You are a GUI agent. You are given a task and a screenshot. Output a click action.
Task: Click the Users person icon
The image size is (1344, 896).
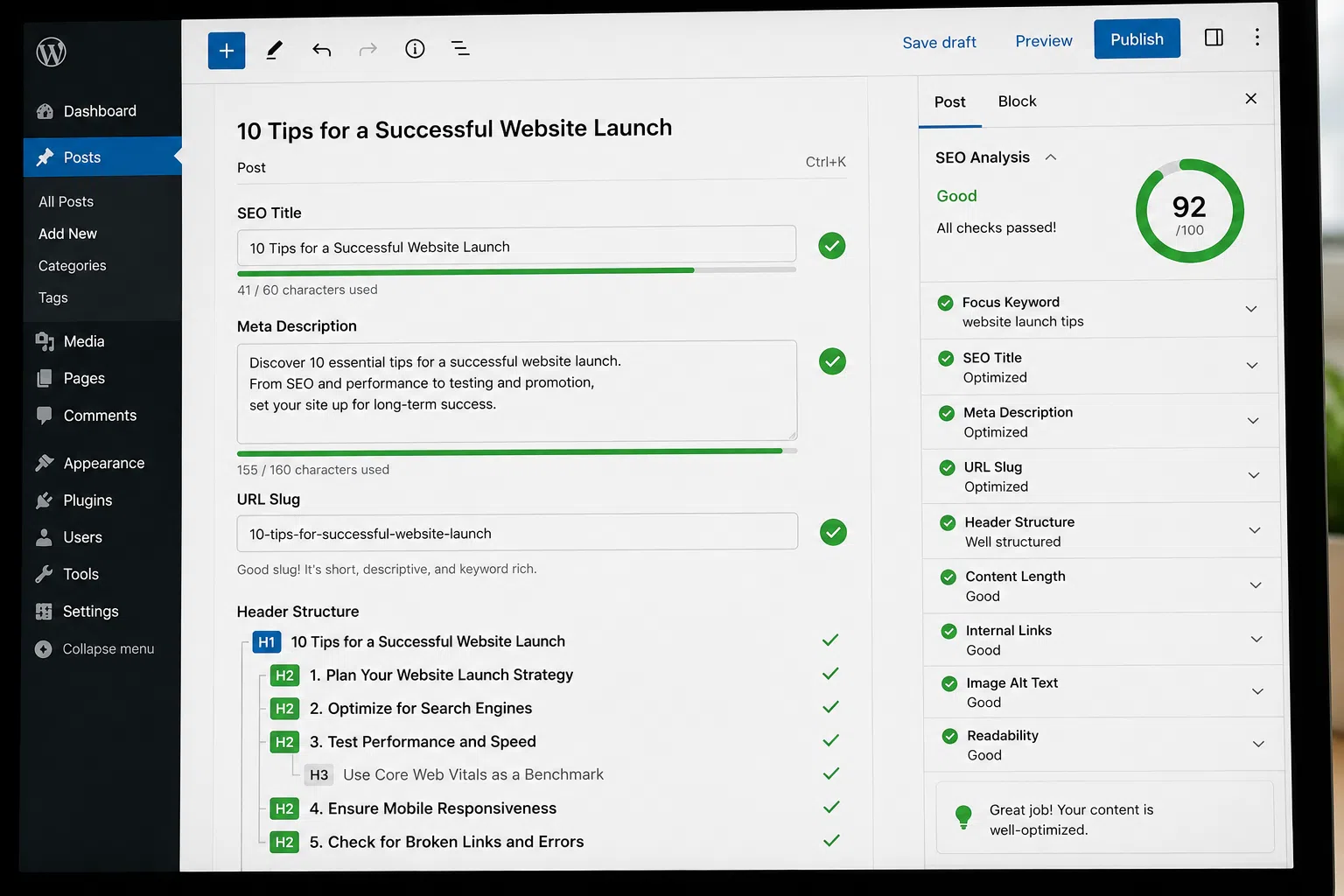coord(44,537)
